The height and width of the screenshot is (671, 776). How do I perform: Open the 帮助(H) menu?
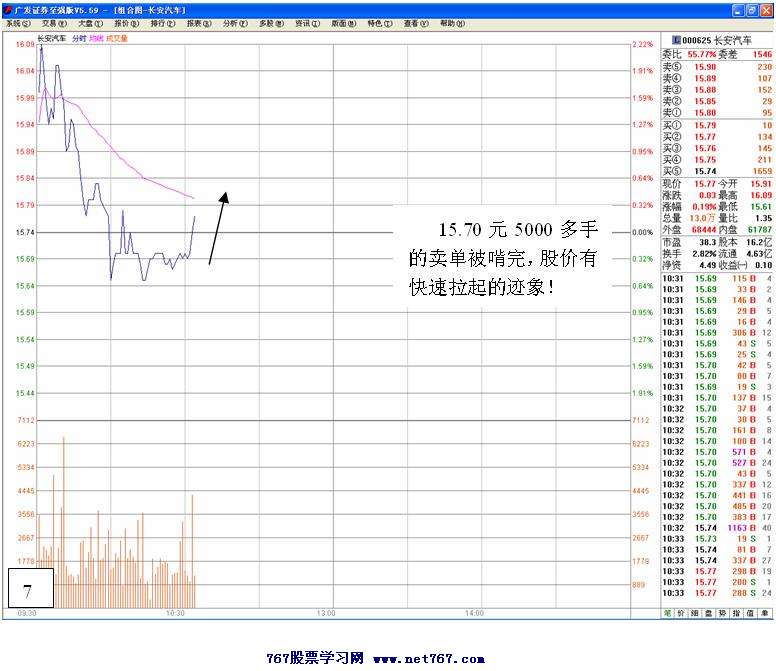tap(449, 23)
